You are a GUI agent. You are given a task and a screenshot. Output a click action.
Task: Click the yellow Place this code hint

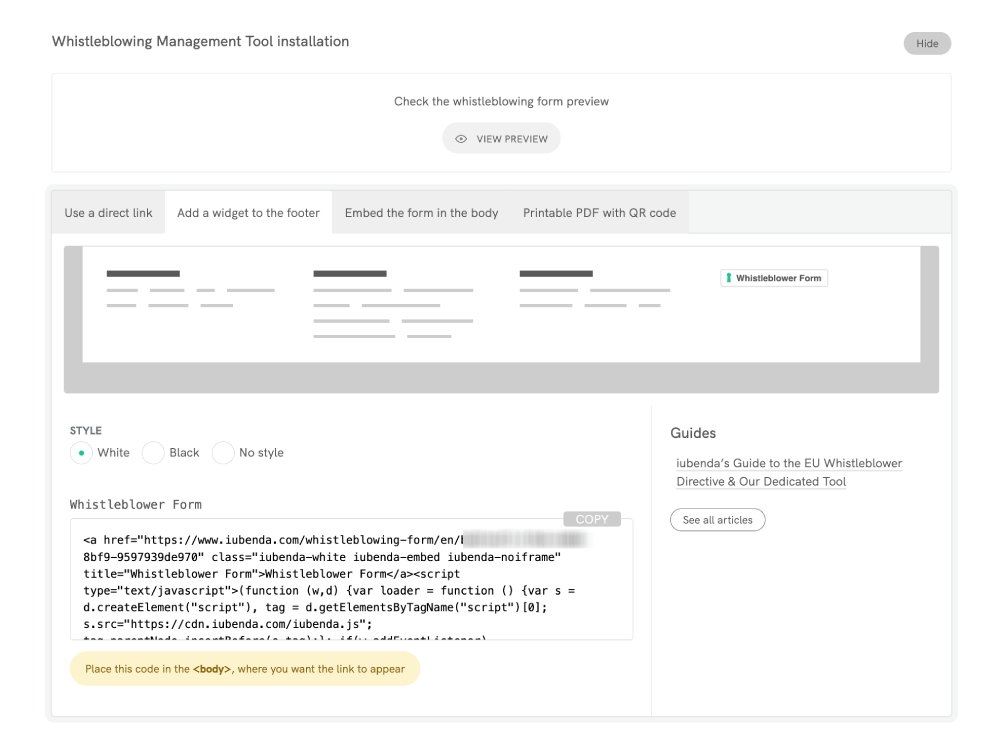(245, 669)
